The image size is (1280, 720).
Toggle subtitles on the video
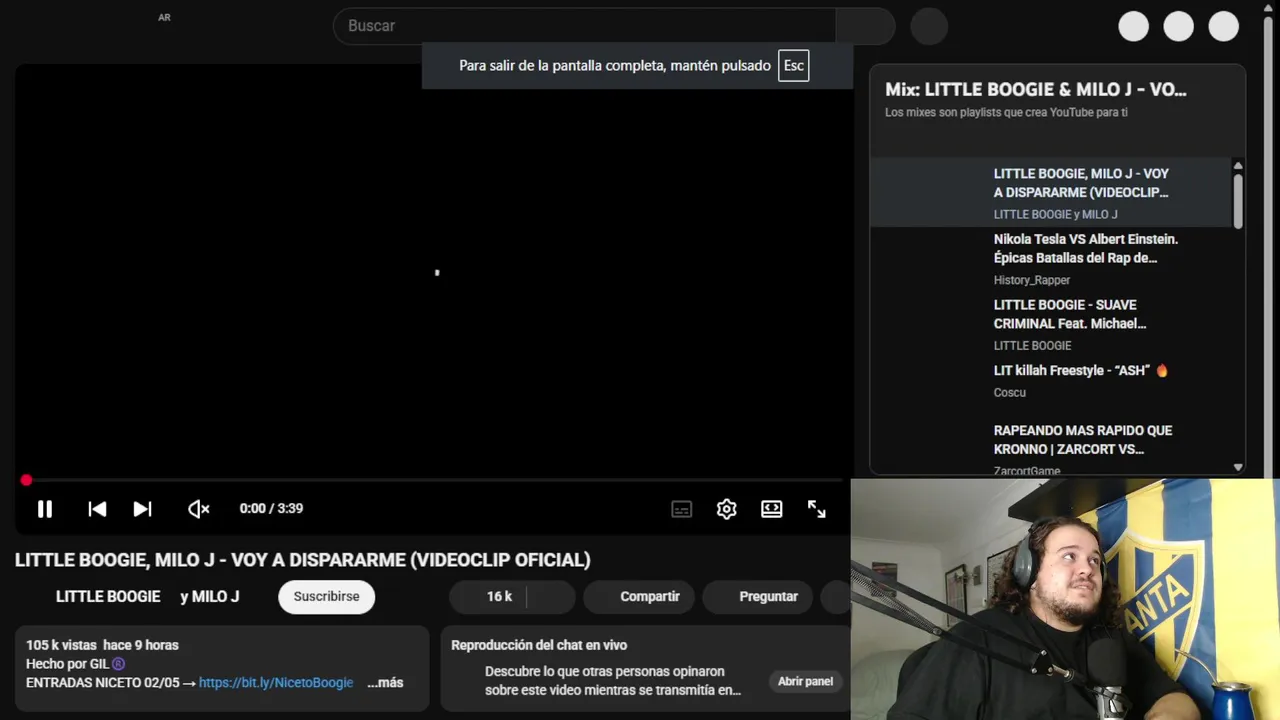[681, 509]
